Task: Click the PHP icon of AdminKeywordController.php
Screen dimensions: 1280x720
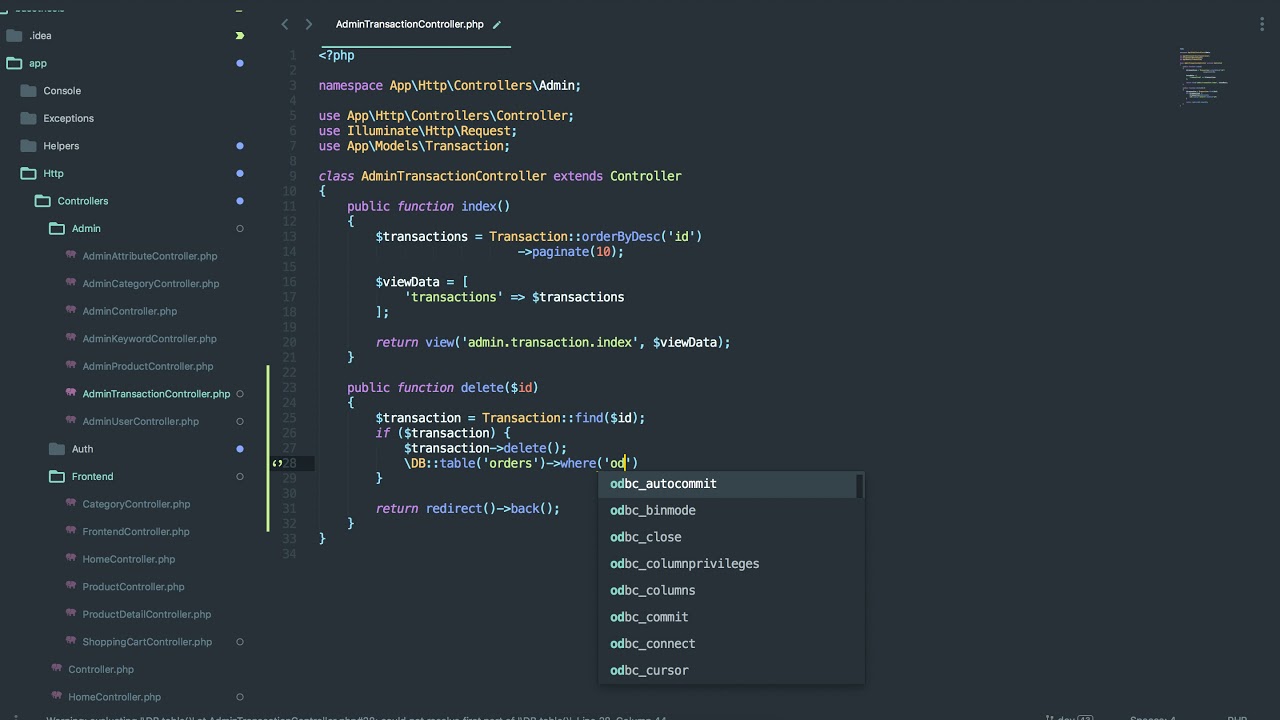Action: pos(71,338)
